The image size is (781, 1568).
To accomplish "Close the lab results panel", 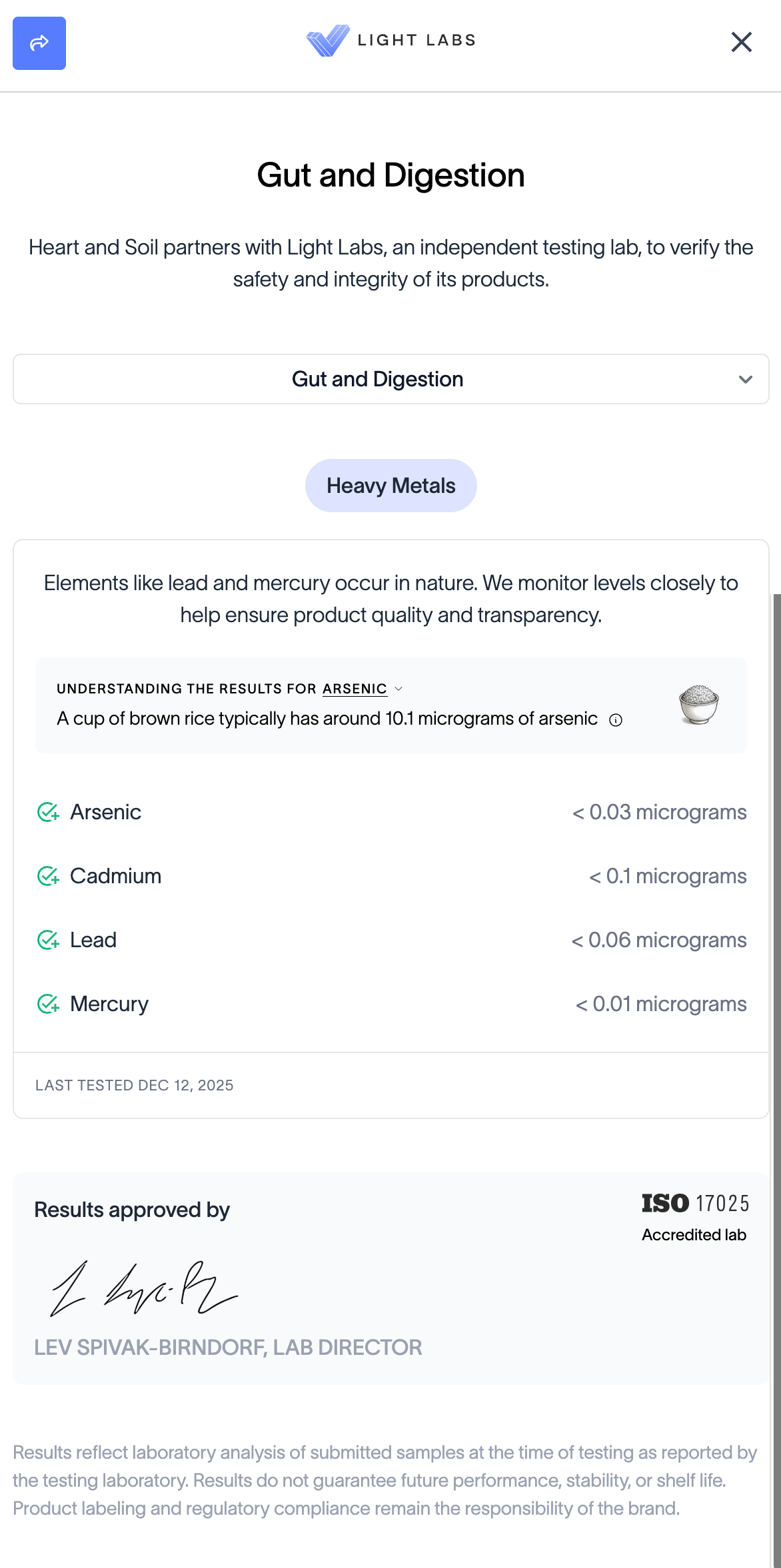I will point(741,42).
